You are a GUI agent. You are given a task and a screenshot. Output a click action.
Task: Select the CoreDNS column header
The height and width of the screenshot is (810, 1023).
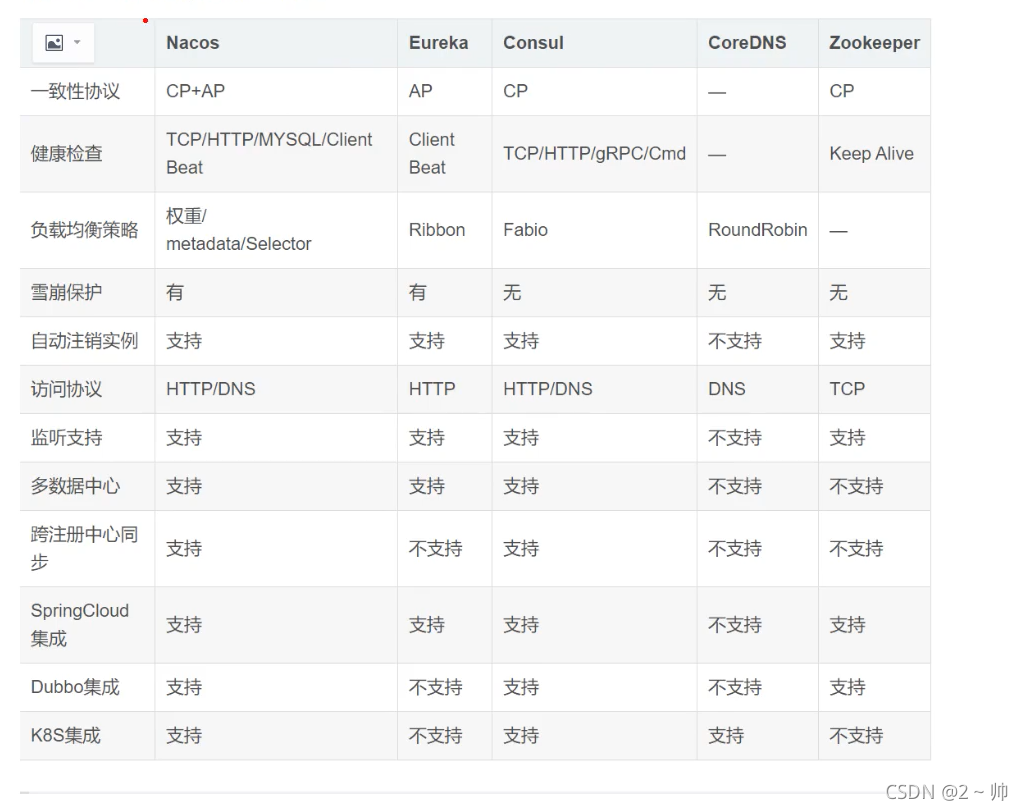(747, 43)
